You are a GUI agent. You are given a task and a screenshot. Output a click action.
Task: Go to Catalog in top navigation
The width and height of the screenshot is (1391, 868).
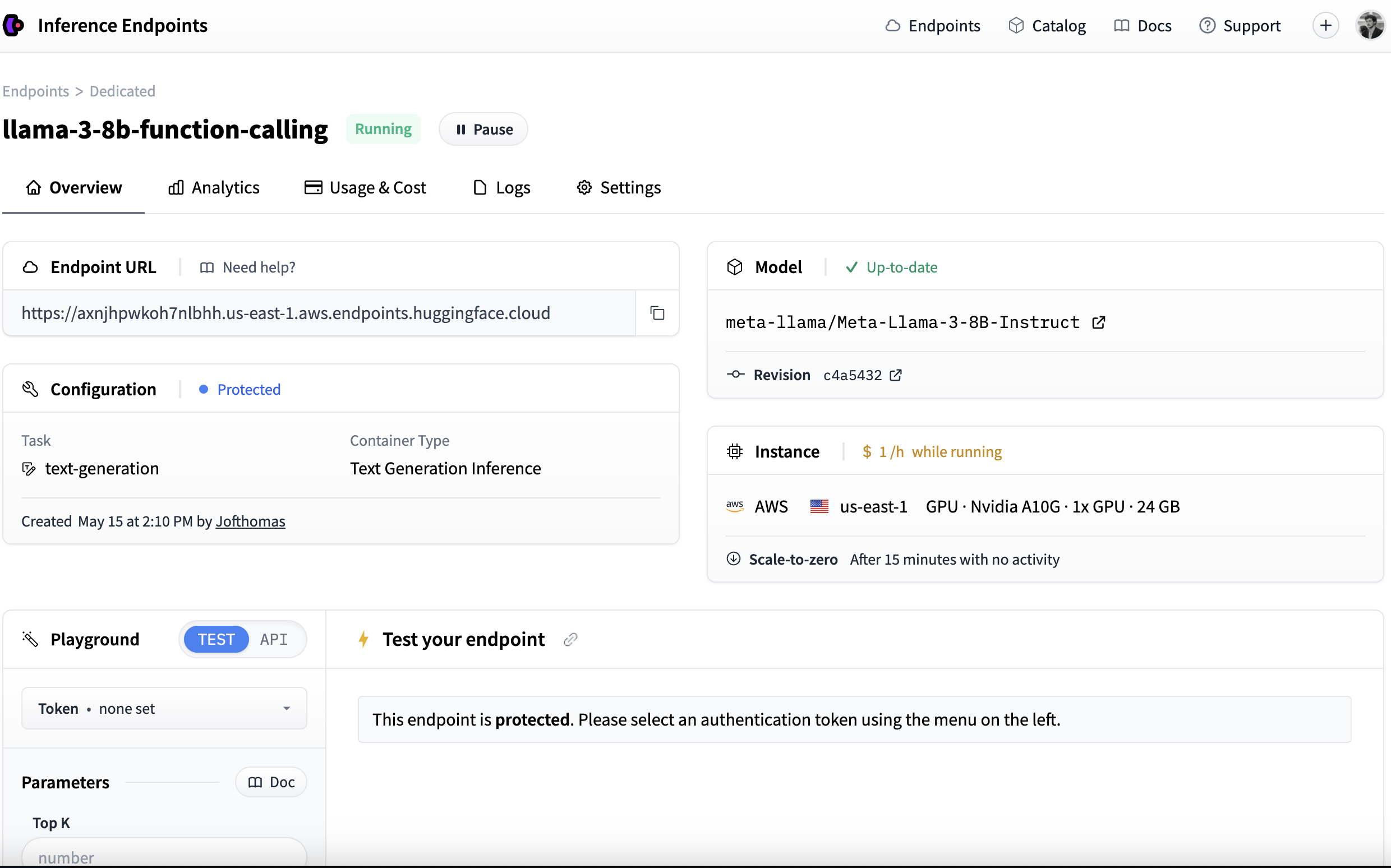[x=1047, y=26]
